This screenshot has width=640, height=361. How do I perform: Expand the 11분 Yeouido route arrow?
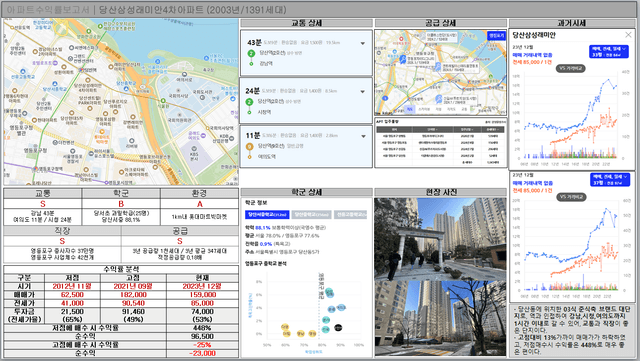363,136
